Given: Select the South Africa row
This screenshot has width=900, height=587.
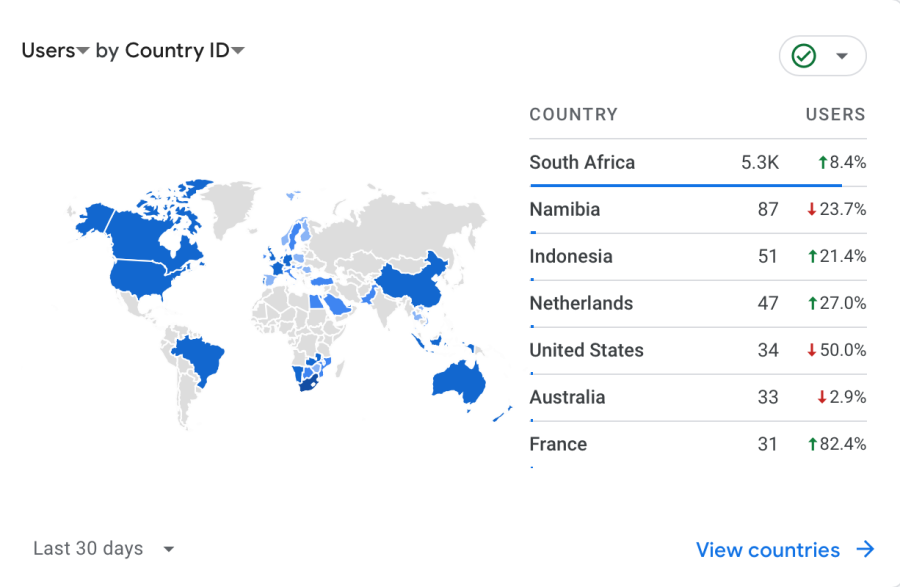Looking at the screenshot, I should coord(697,162).
